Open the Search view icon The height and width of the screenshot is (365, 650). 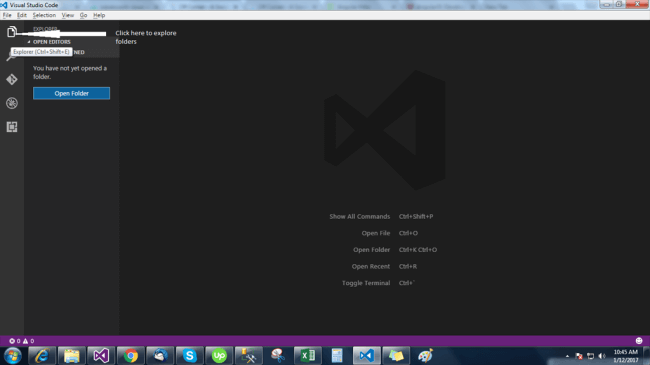tap(11, 56)
